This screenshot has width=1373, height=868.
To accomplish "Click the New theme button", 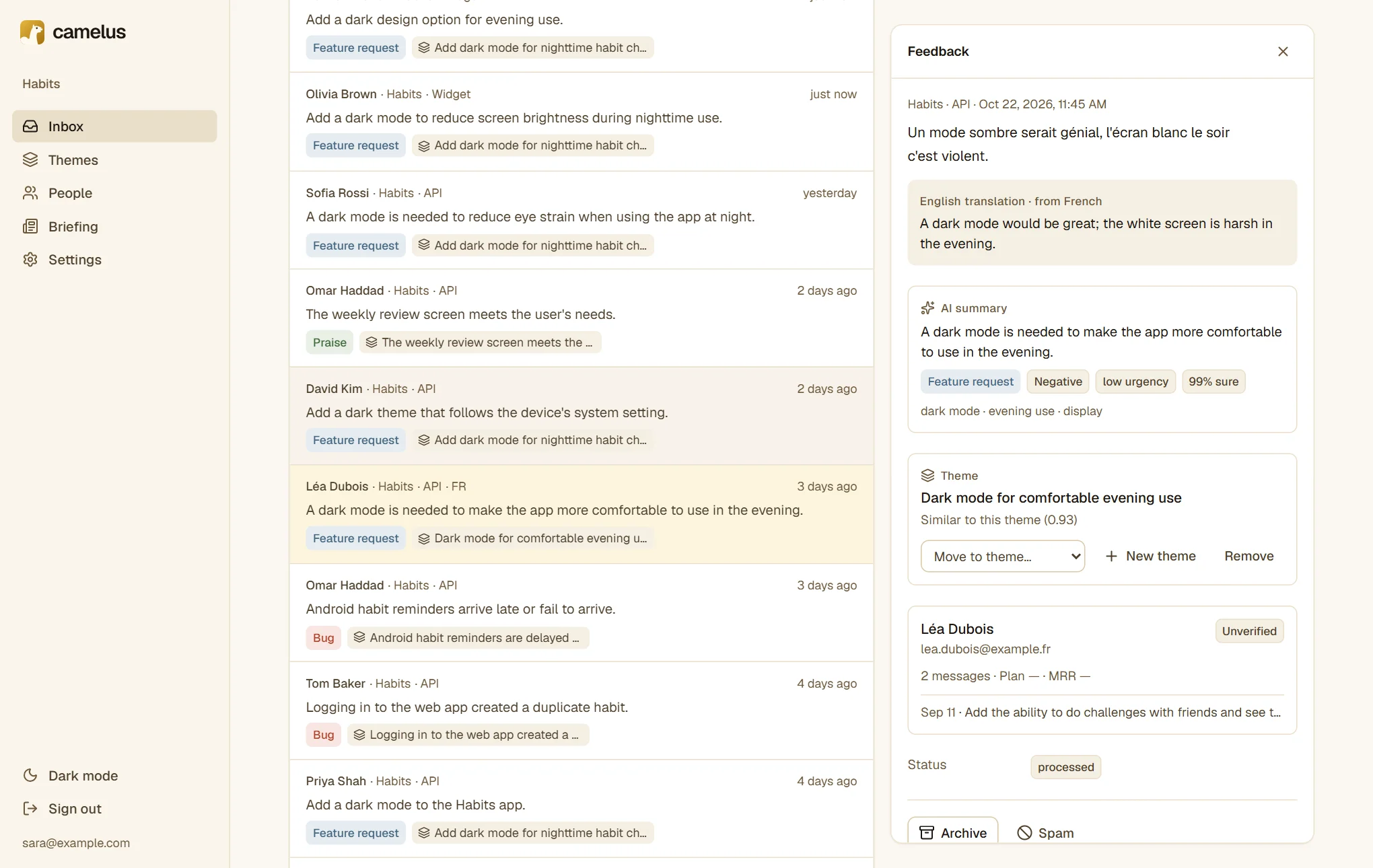I will point(1150,556).
